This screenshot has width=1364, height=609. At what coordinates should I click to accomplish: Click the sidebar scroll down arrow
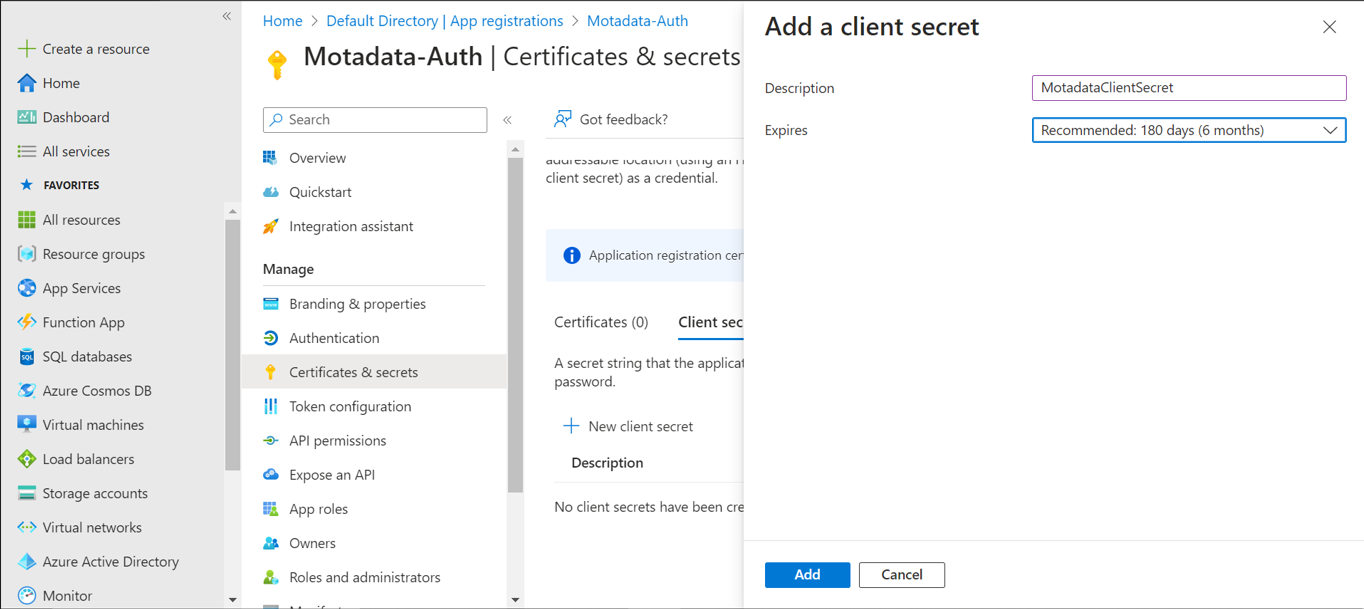tap(232, 600)
